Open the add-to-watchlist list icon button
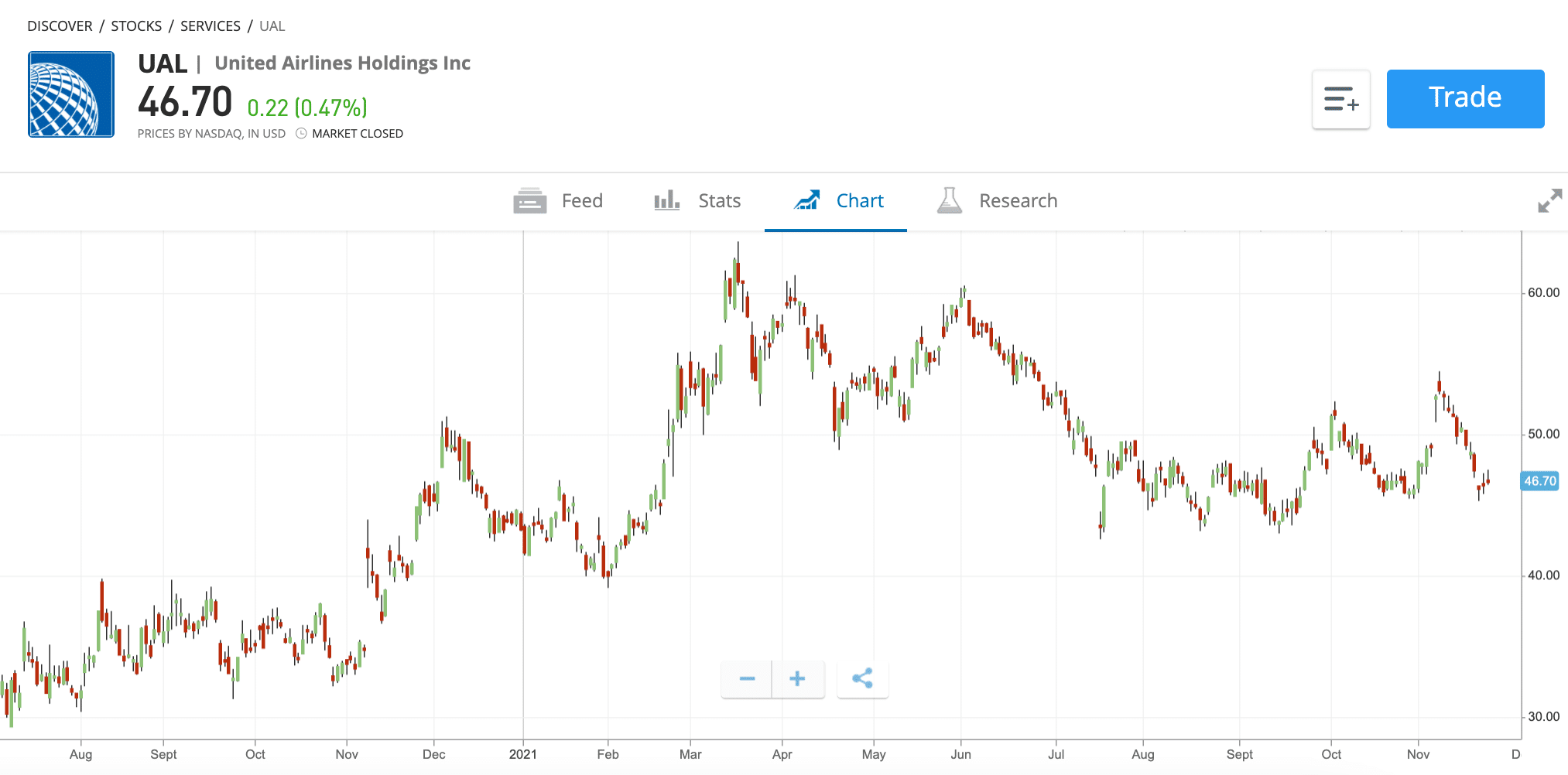 [x=1340, y=99]
